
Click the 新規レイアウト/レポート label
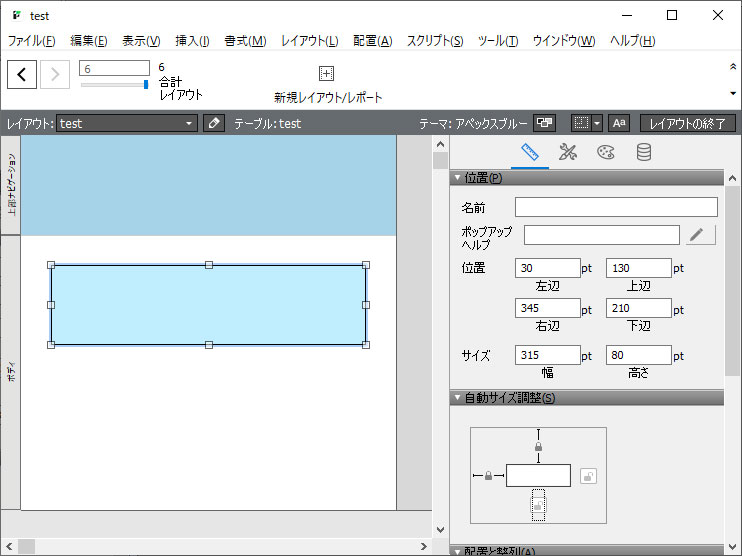tap(327, 97)
